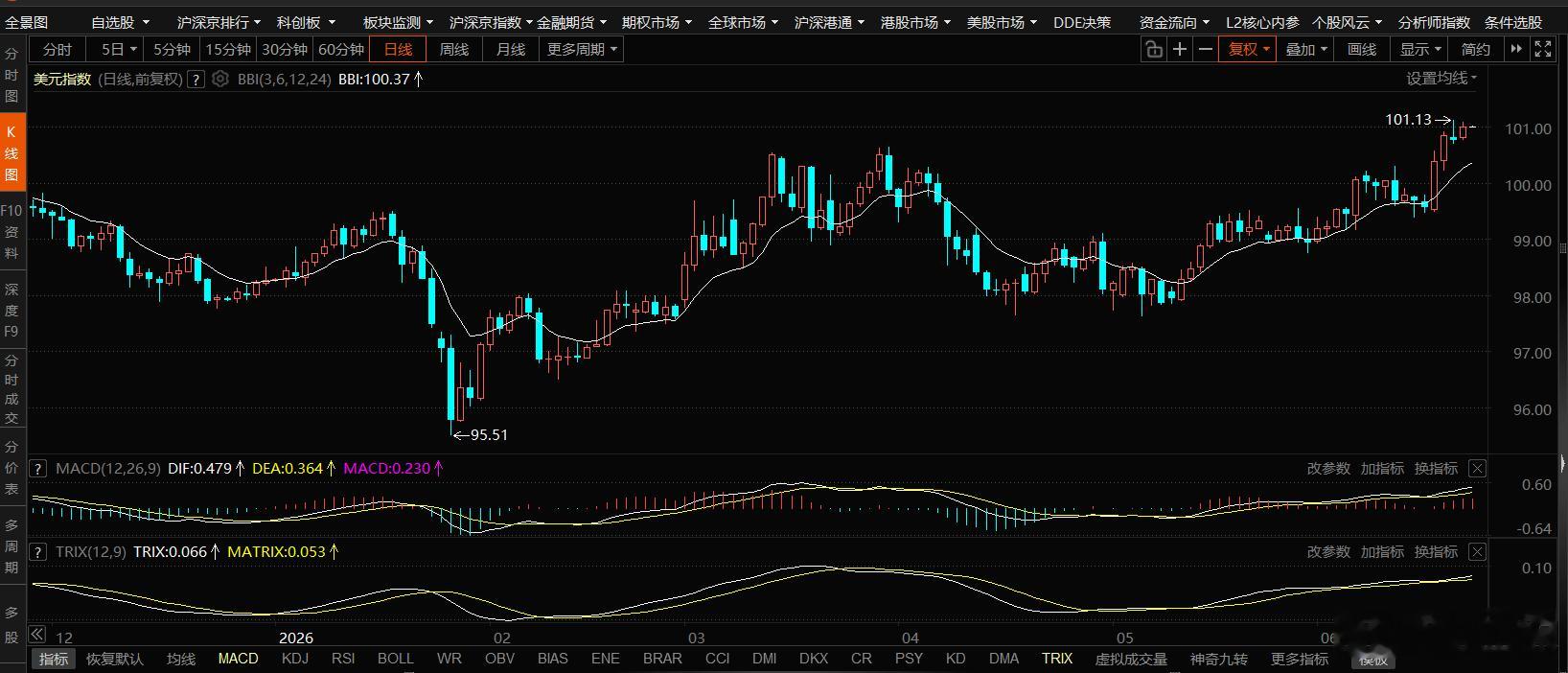Enter fullscreen chart mode
1568x673 pixels.
(x=1543, y=49)
